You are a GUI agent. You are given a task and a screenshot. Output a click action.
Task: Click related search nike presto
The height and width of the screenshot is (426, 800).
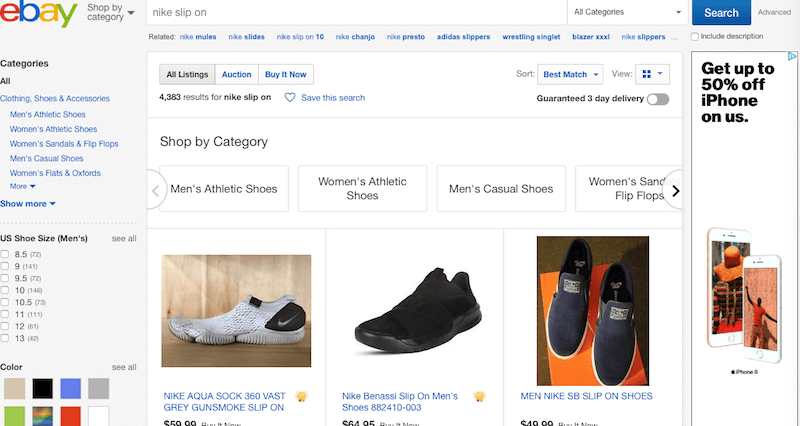point(406,37)
